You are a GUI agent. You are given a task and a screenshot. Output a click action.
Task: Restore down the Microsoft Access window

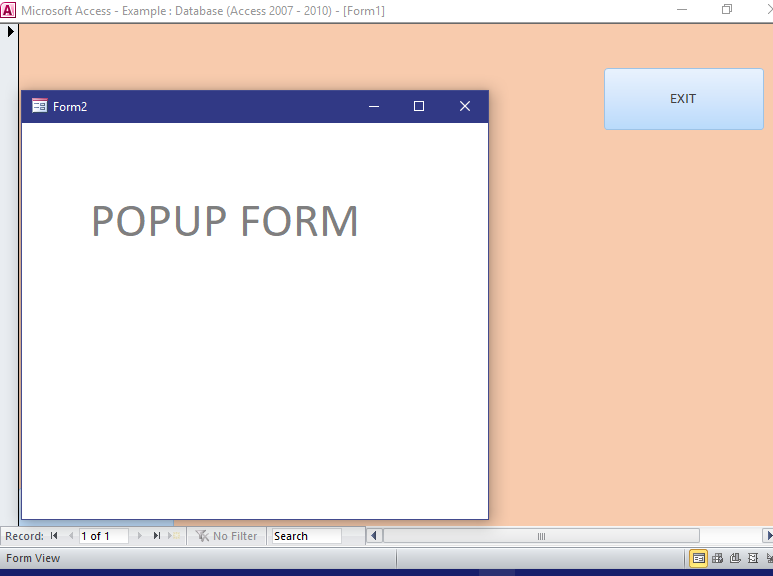(727, 9)
